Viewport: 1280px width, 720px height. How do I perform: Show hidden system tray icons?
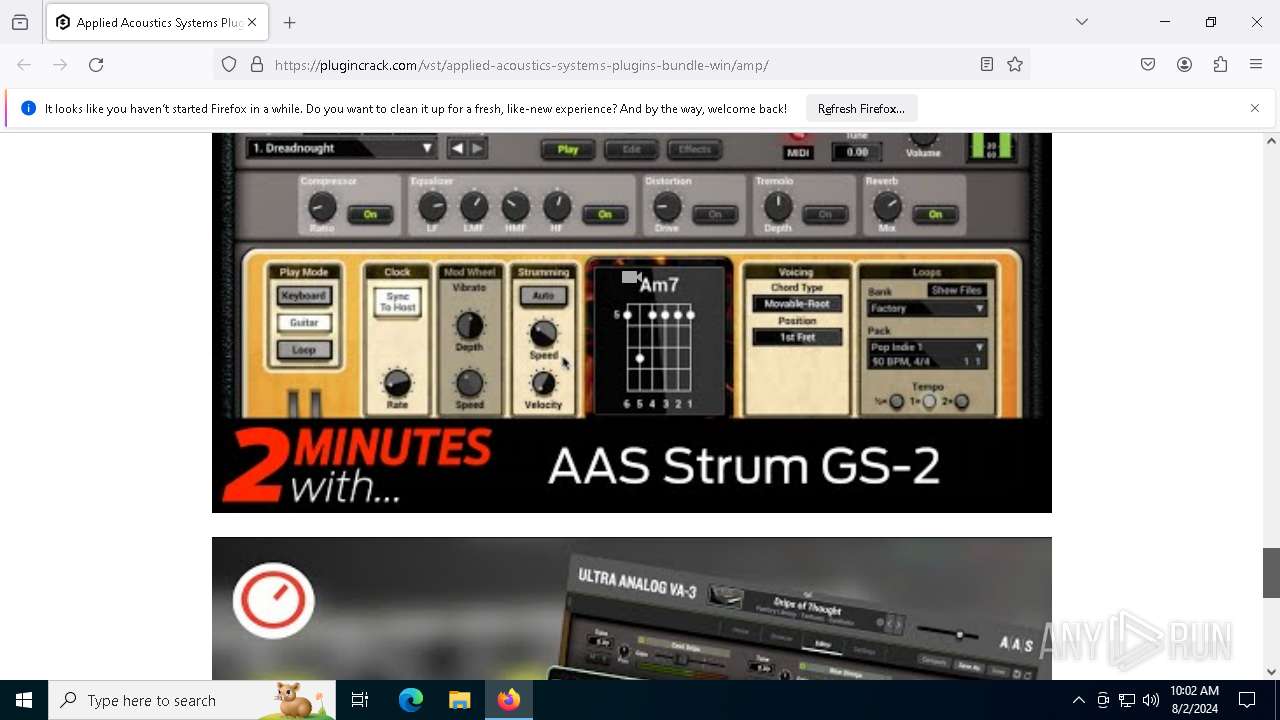[x=1078, y=701]
